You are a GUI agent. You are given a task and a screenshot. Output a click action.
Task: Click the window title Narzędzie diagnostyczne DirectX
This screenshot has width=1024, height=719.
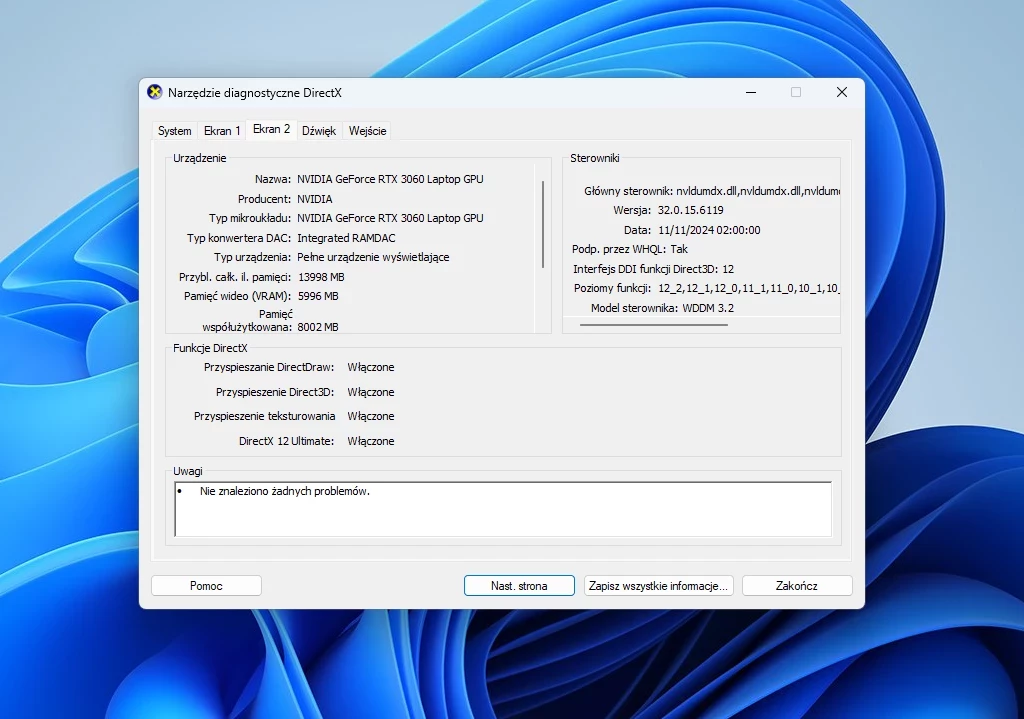pos(255,92)
